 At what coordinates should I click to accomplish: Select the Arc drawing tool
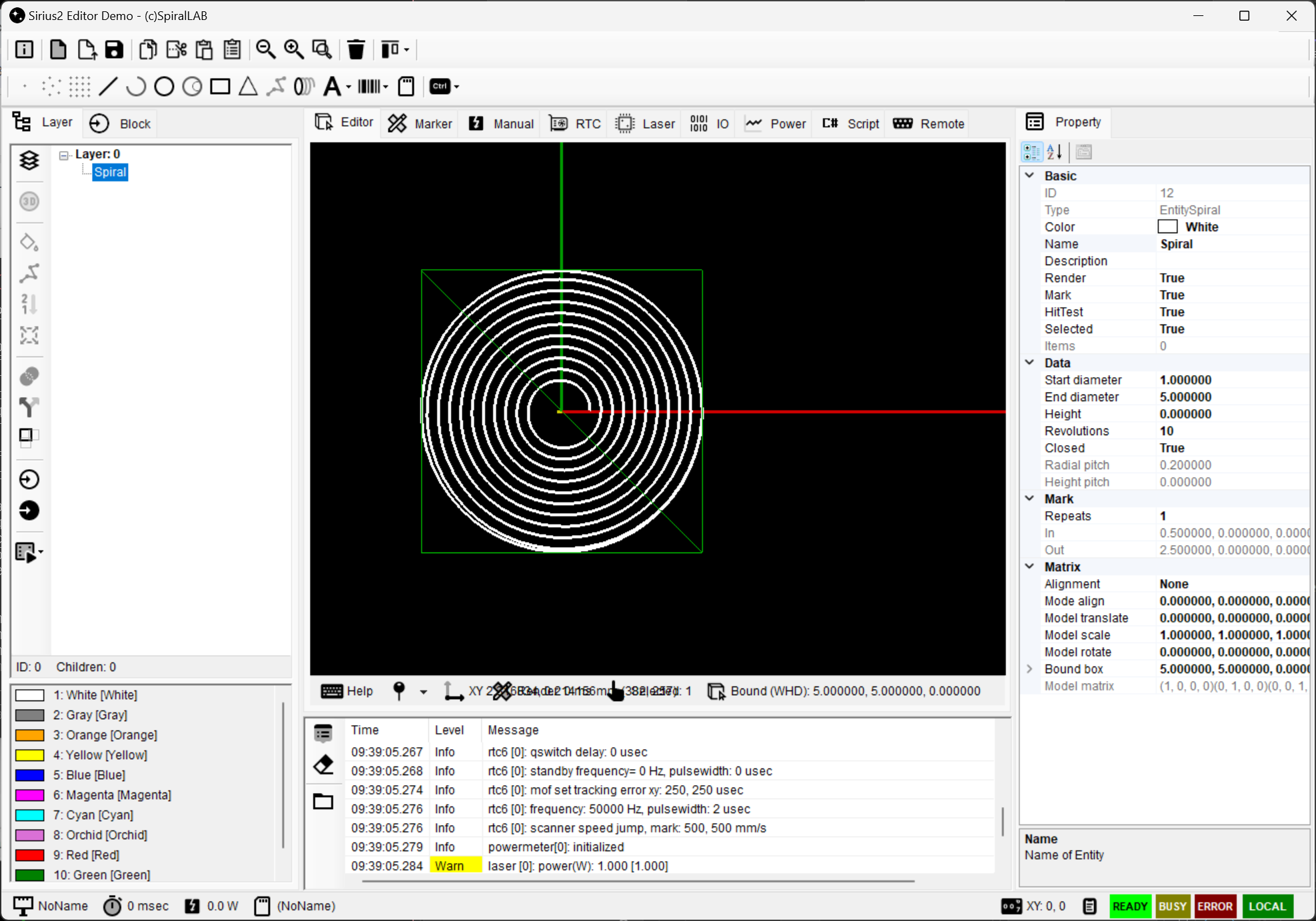136,87
